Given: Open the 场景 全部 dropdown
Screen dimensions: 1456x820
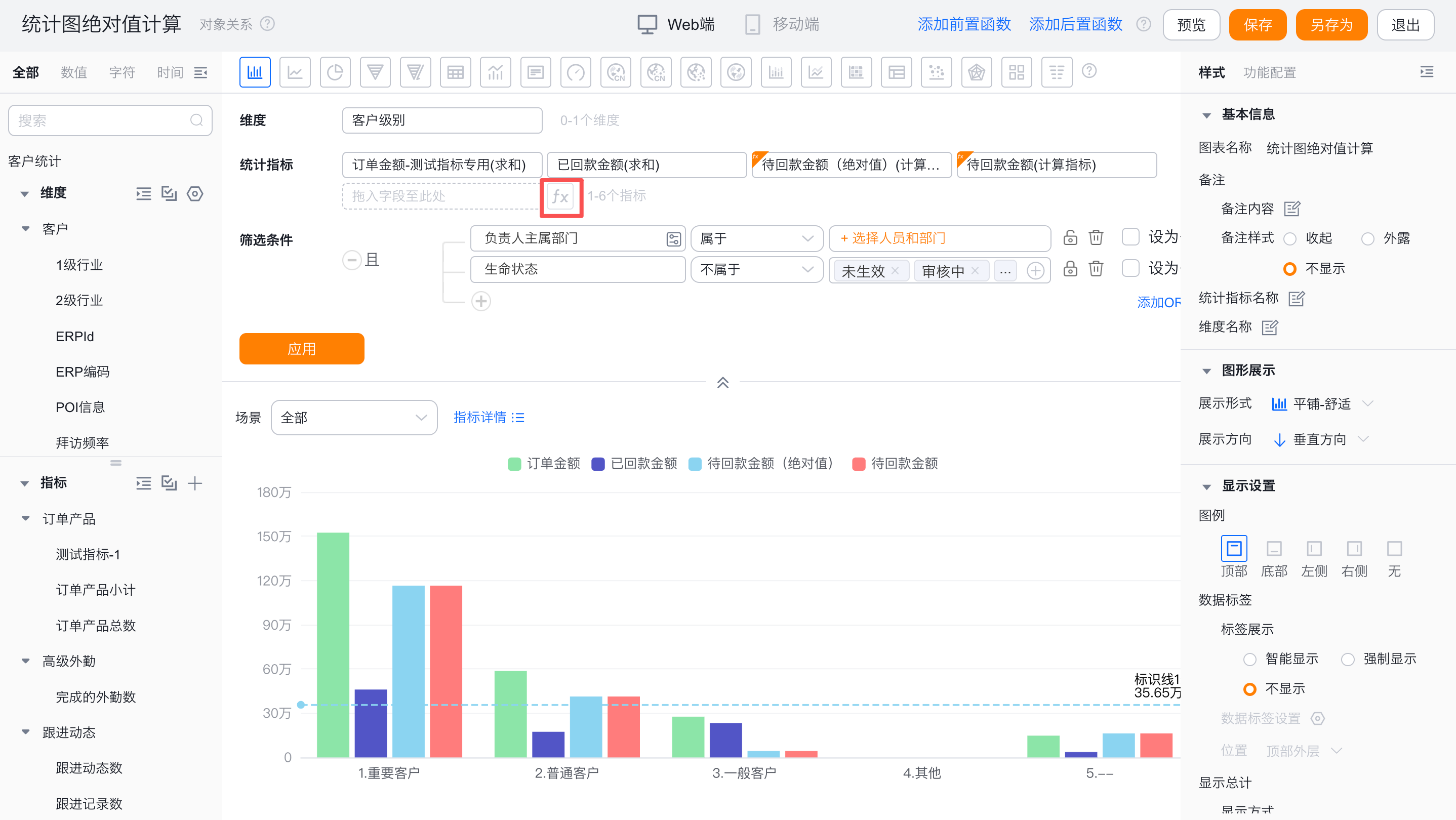Looking at the screenshot, I should 354,418.
